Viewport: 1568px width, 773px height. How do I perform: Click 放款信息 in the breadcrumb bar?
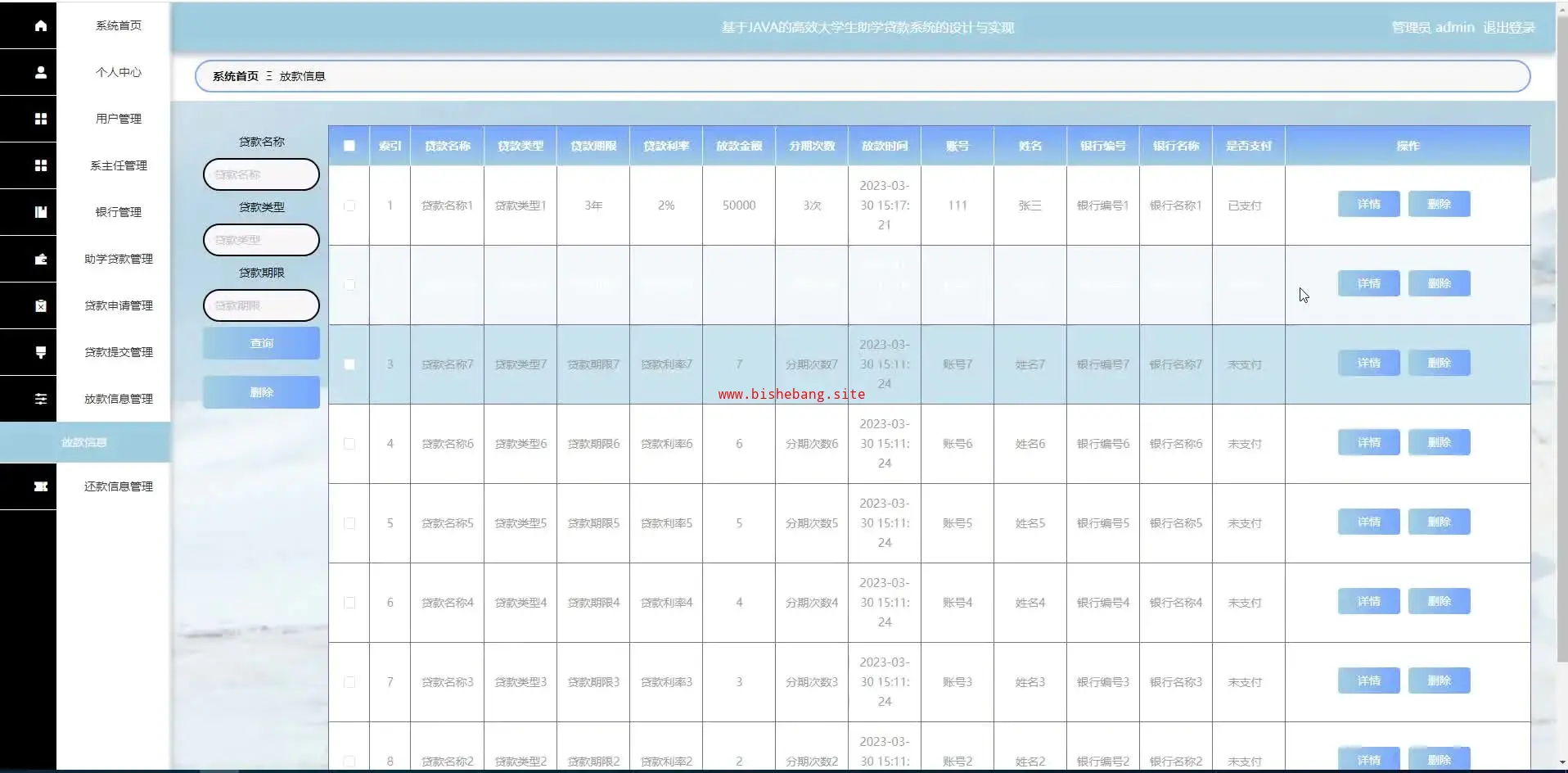[302, 76]
